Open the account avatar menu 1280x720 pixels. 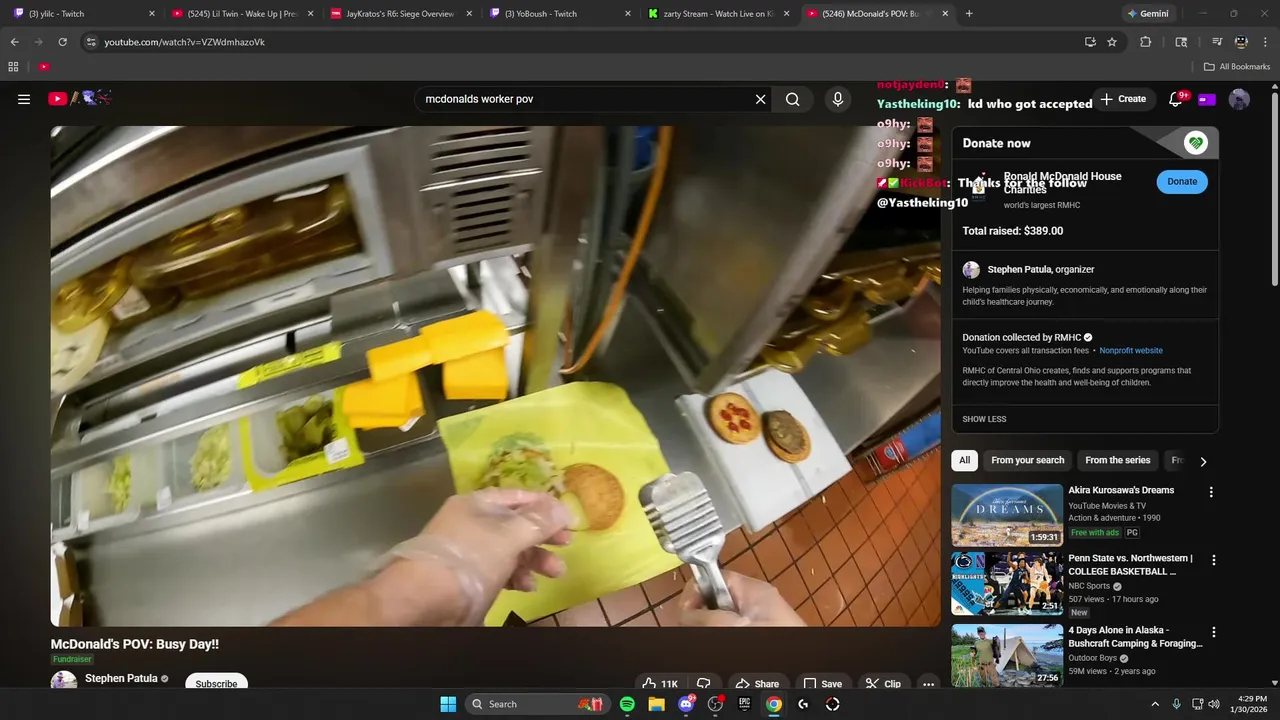pyautogui.click(x=1239, y=99)
